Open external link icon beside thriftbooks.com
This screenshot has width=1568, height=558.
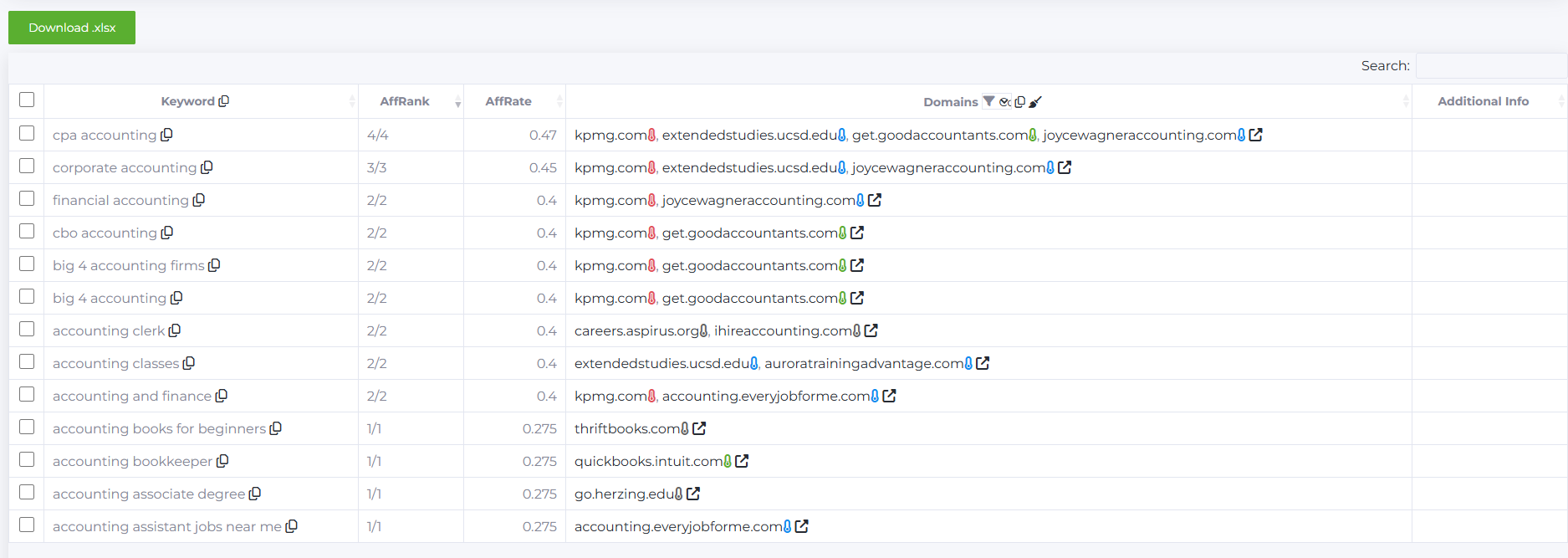coord(699,428)
